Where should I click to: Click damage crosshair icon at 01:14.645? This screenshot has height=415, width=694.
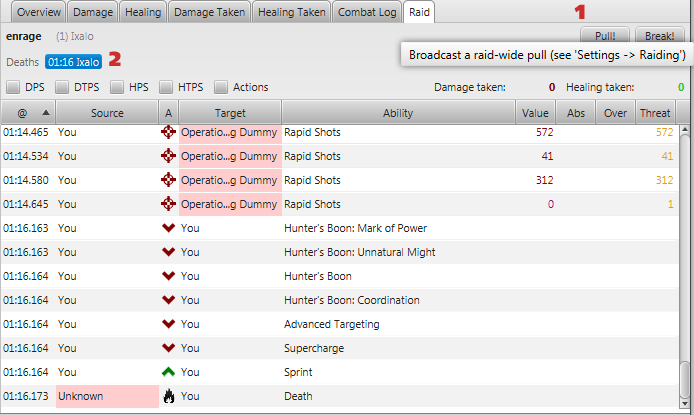[168, 204]
